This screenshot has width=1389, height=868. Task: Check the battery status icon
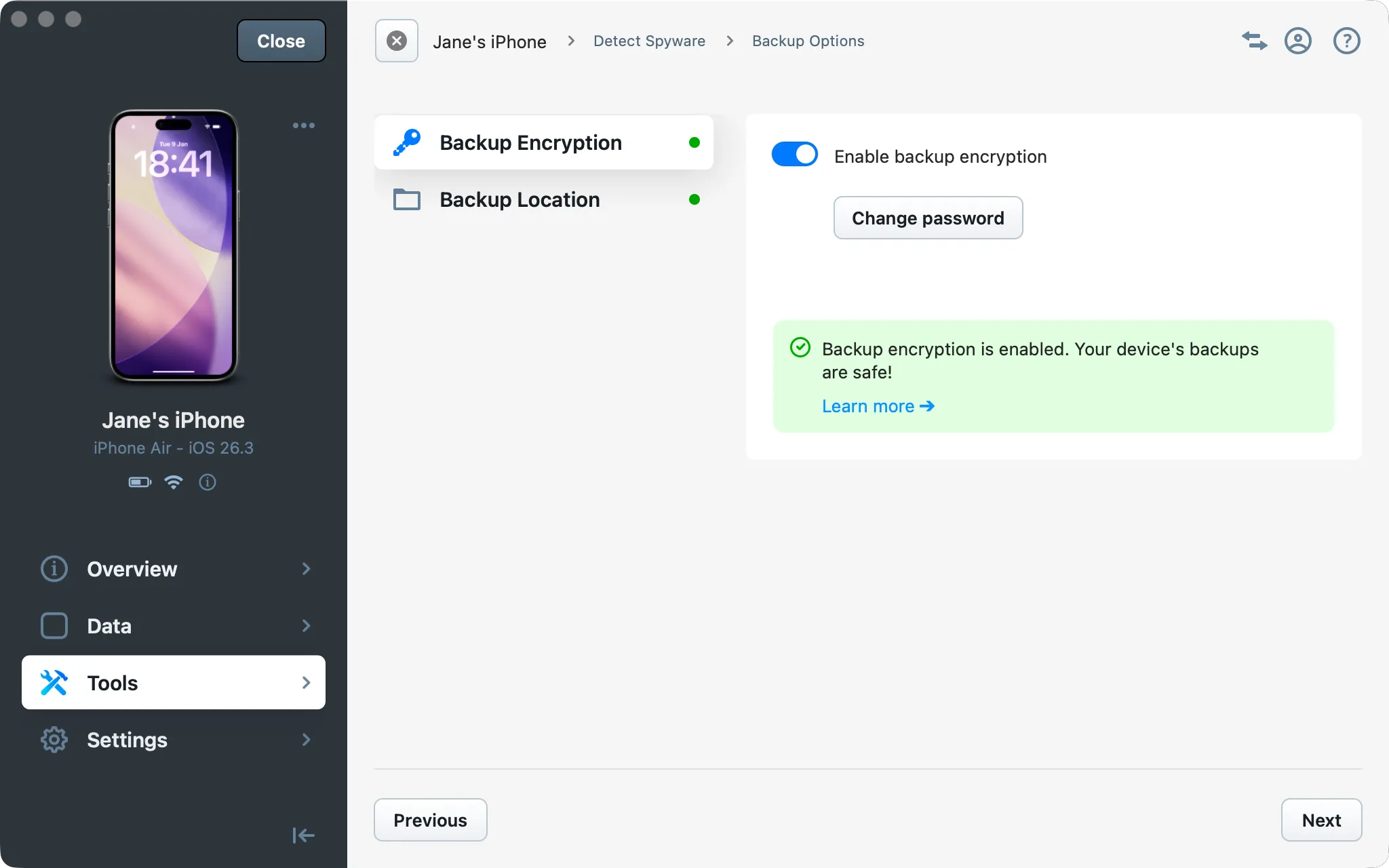139,482
